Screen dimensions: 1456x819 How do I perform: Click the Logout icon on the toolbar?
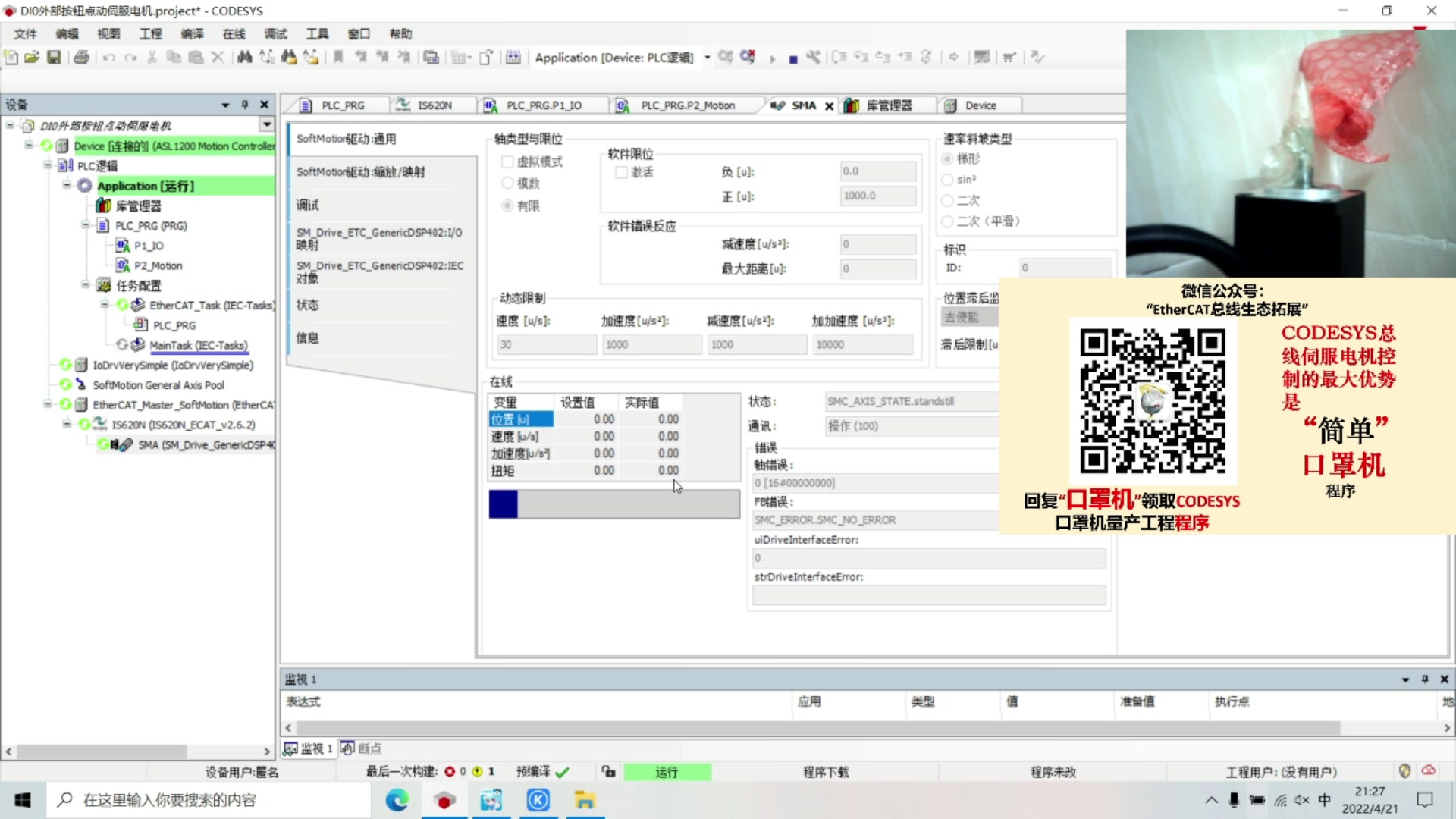(748, 57)
